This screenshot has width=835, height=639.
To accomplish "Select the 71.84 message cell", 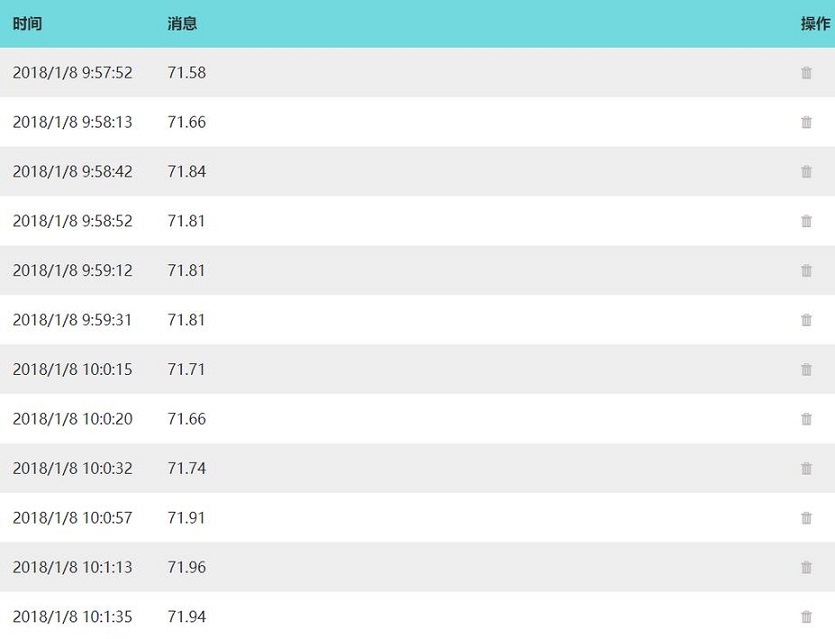I will click(x=186, y=171).
